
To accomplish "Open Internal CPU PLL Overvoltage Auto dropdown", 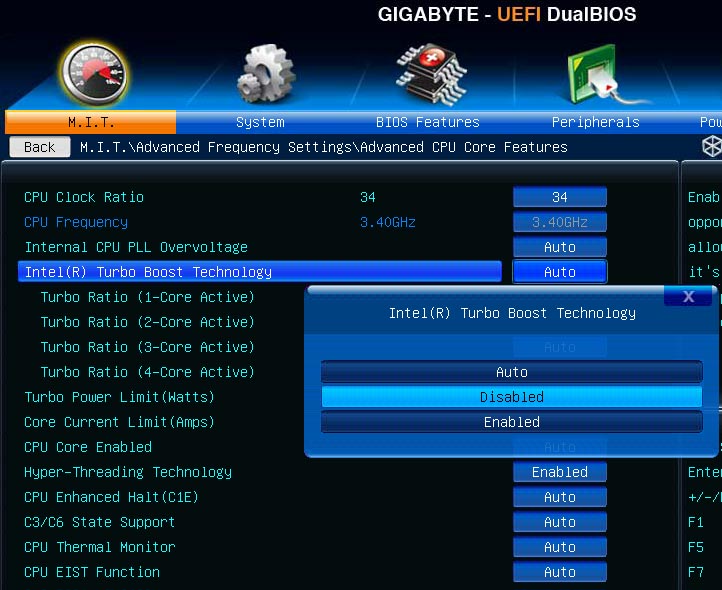I will point(560,247).
